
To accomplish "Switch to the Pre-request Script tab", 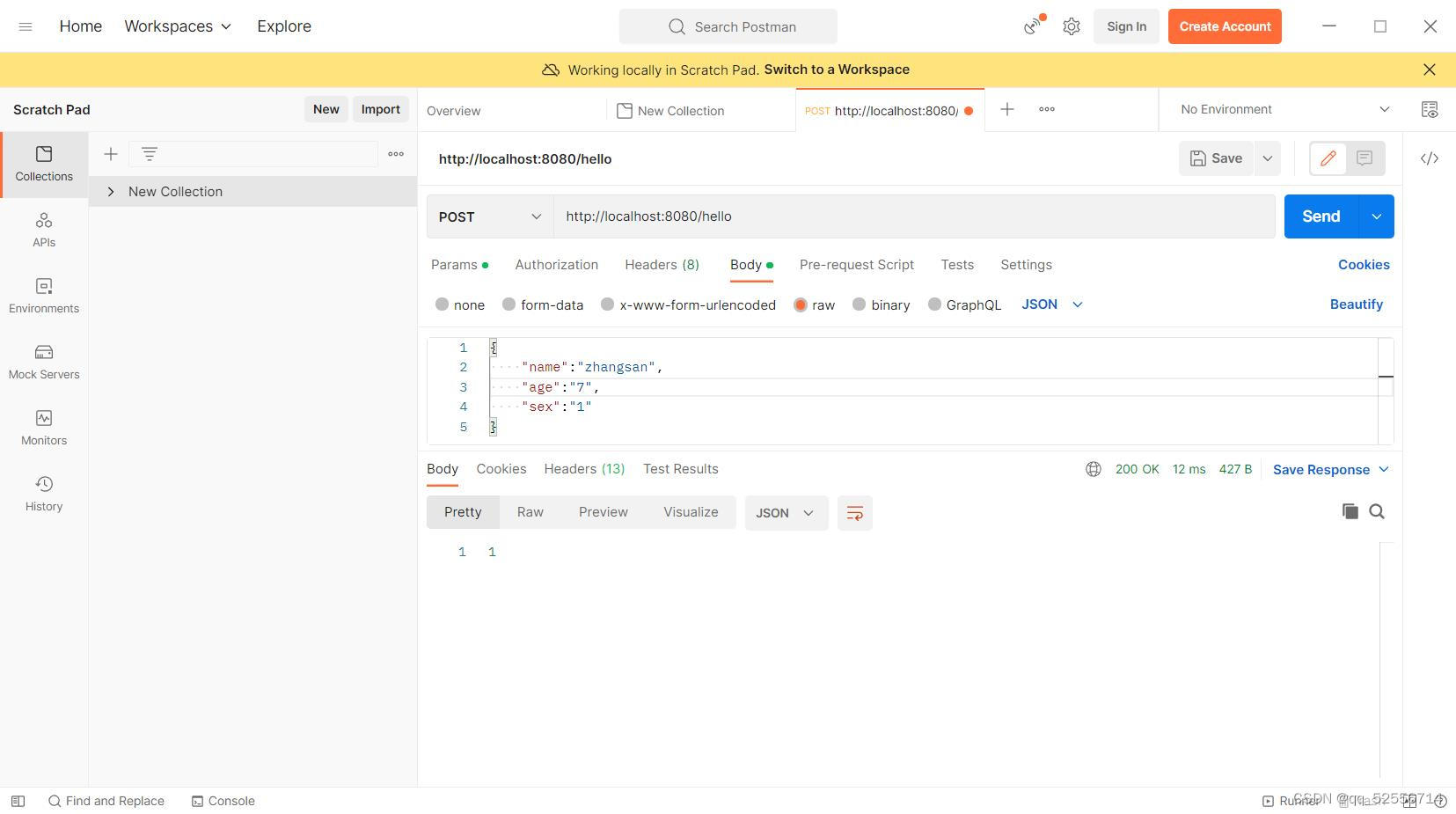I will 857,265.
